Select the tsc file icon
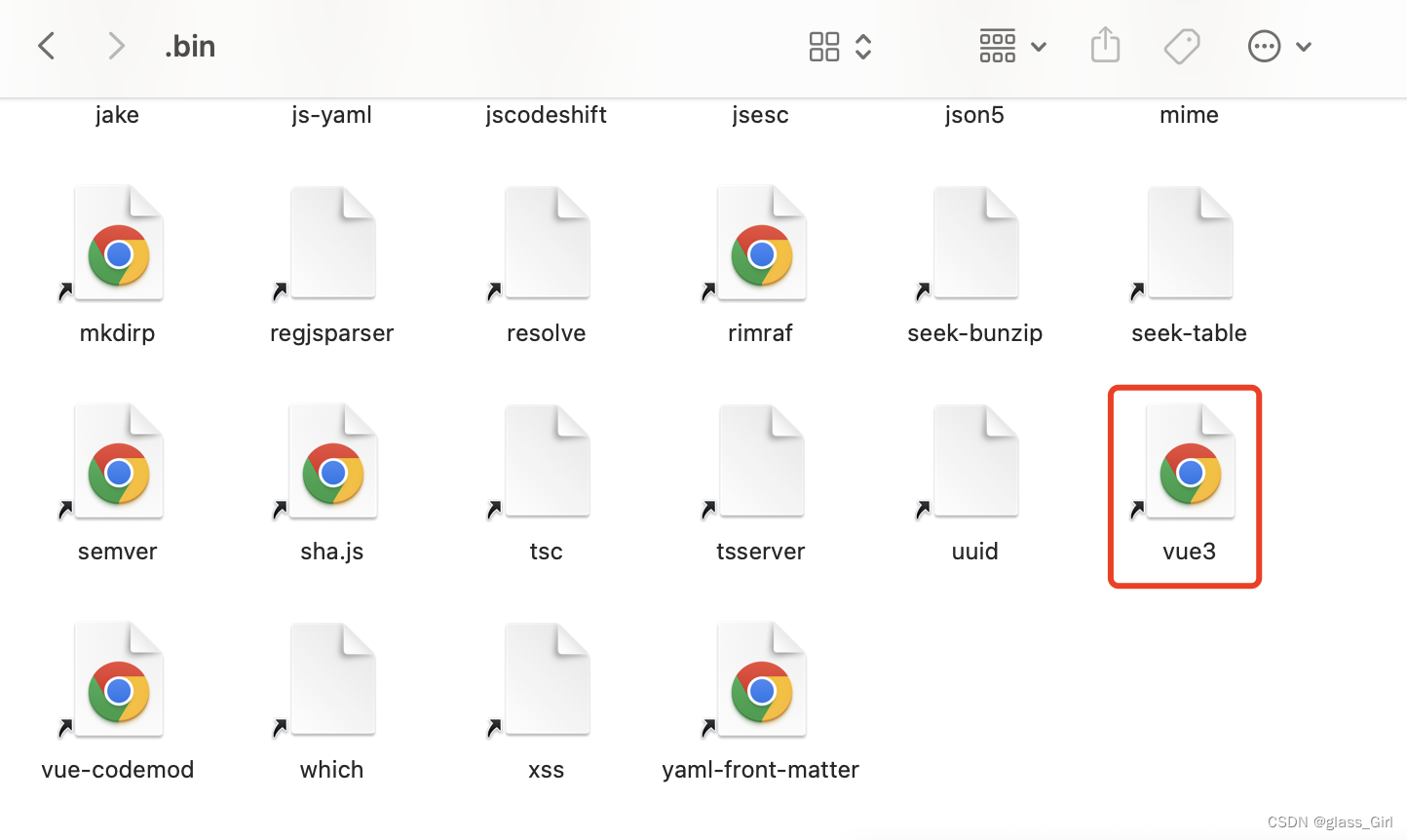 point(547,461)
